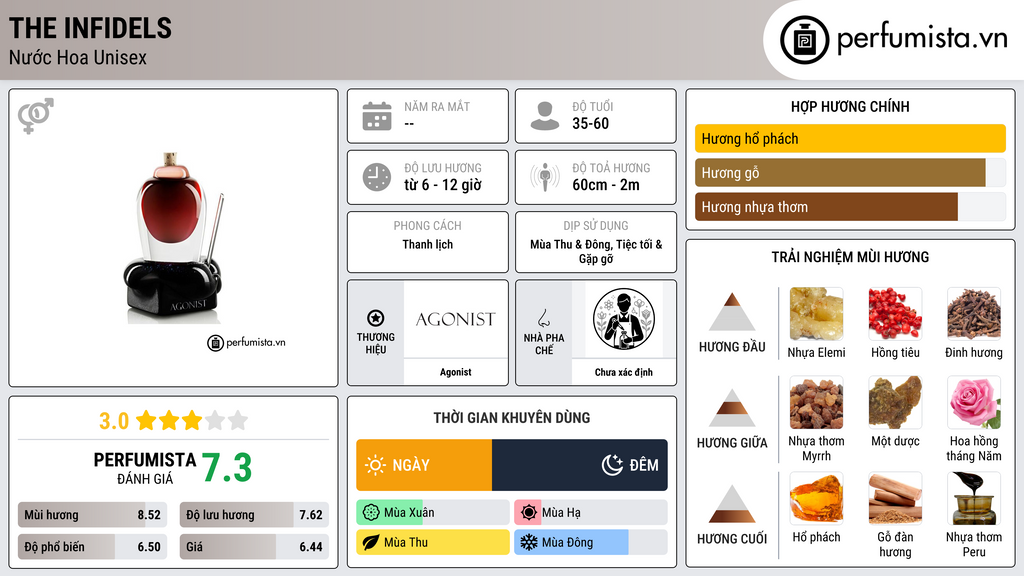Click the Hương đầu pyramid icon

(732, 312)
